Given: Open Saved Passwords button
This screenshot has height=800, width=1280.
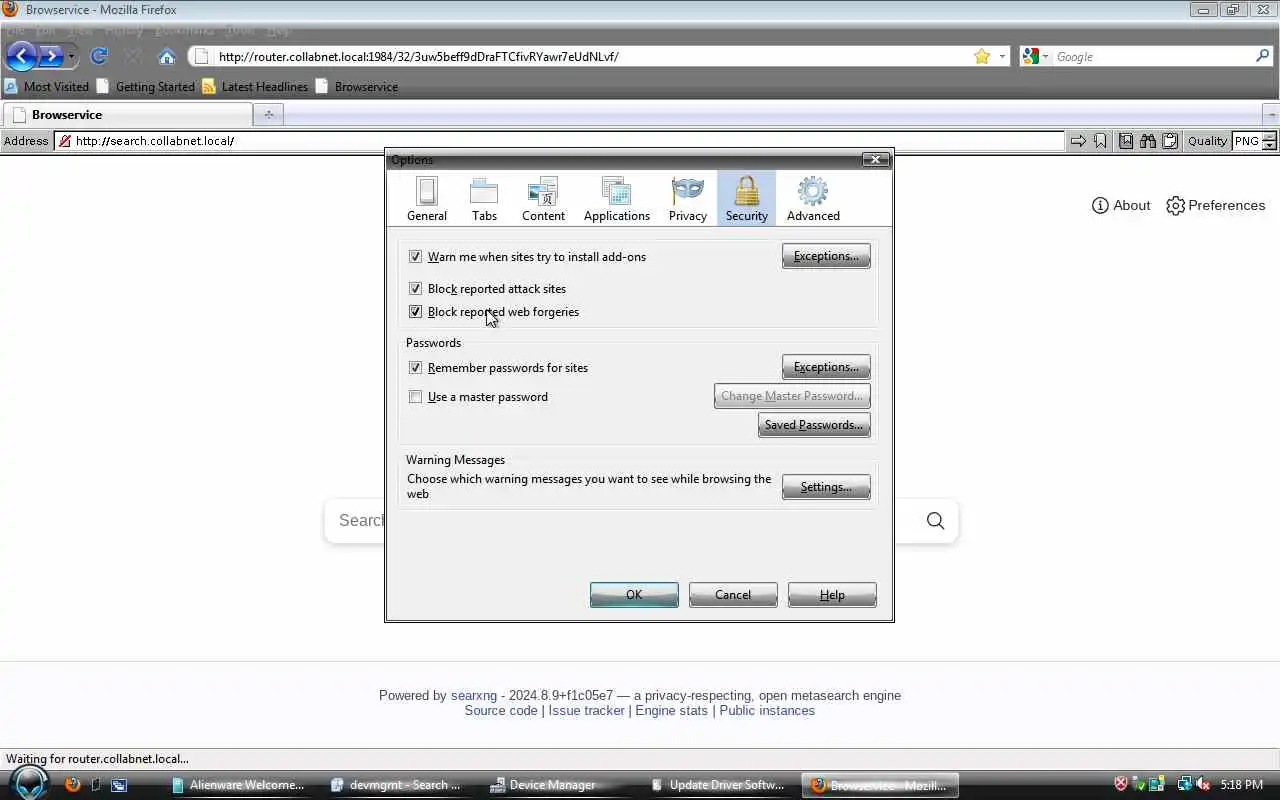Looking at the screenshot, I should tap(814, 425).
